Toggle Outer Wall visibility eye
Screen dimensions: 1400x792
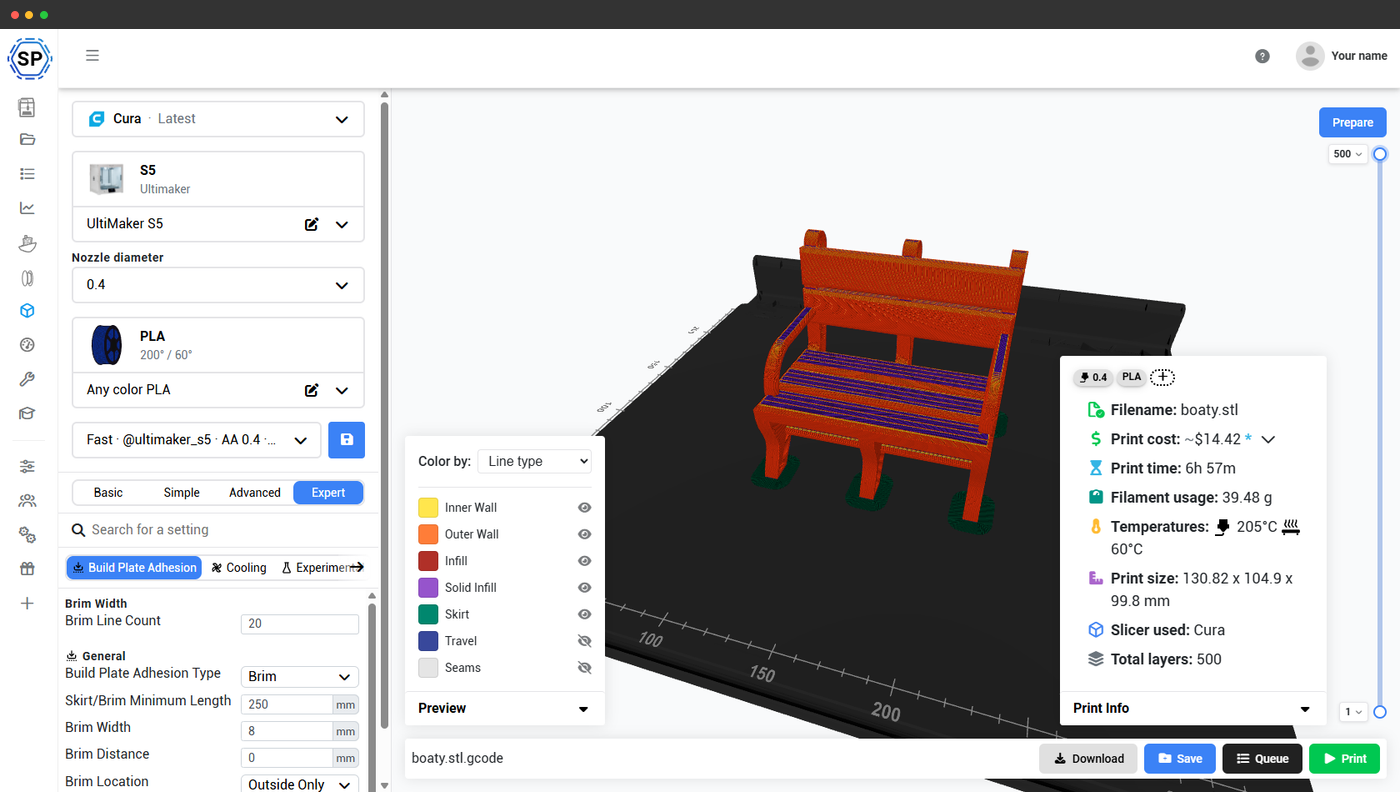coord(585,534)
